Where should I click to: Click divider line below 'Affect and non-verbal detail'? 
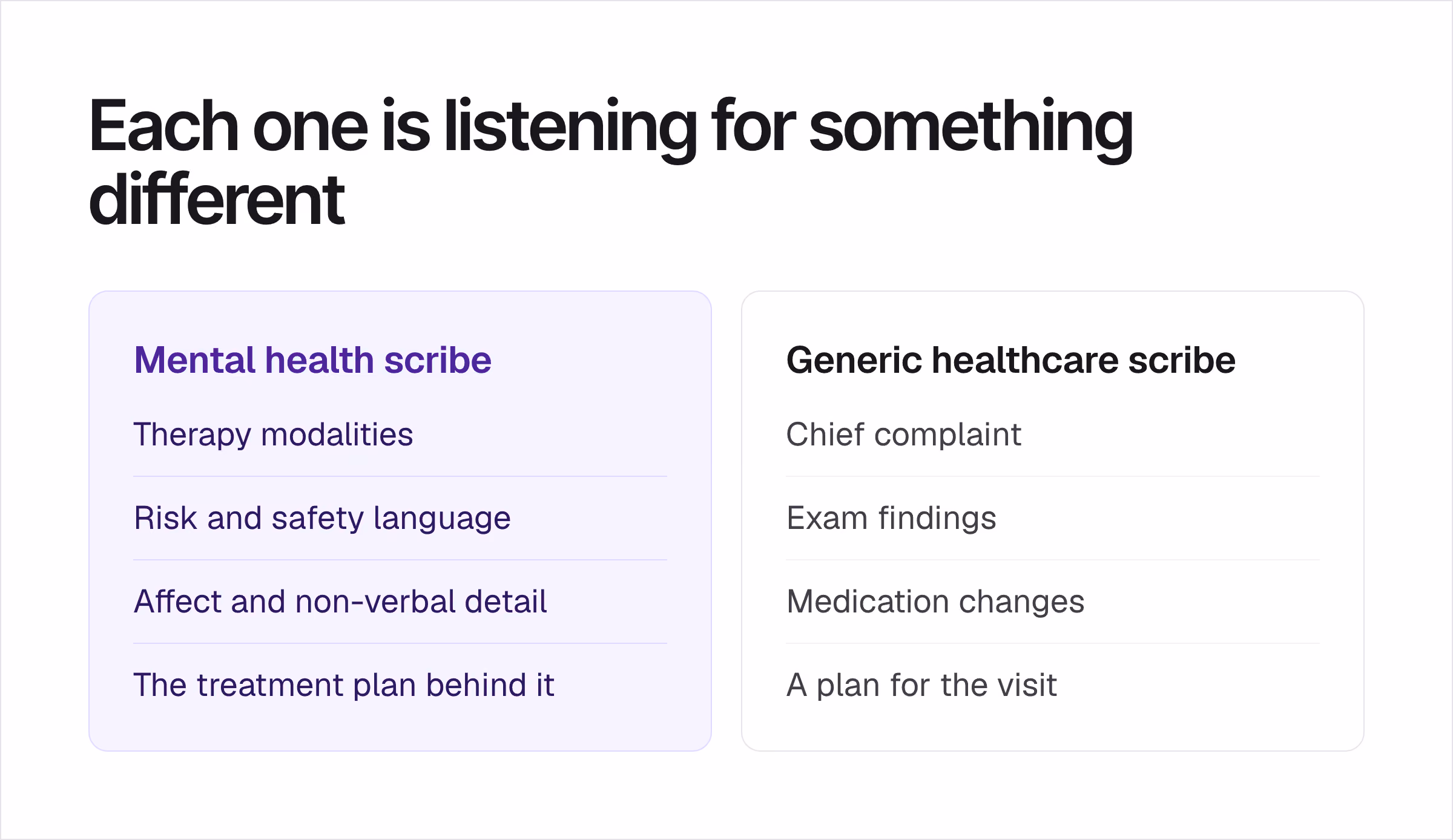pos(400,643)
